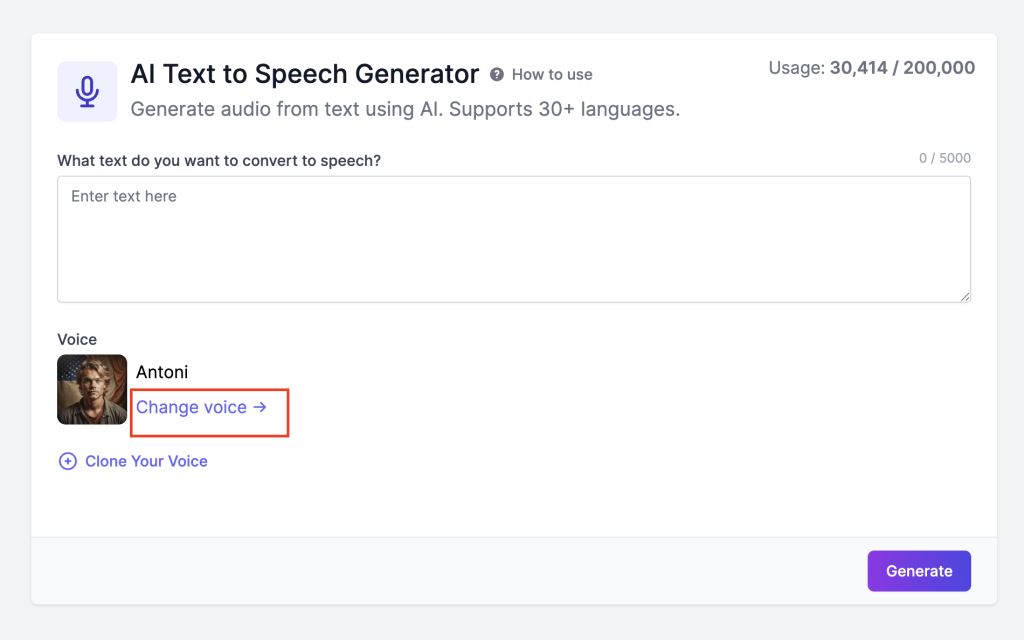1024x640 pixels.
Task: Click Antoni's voice portrait thumbnail
Action: 92,389
